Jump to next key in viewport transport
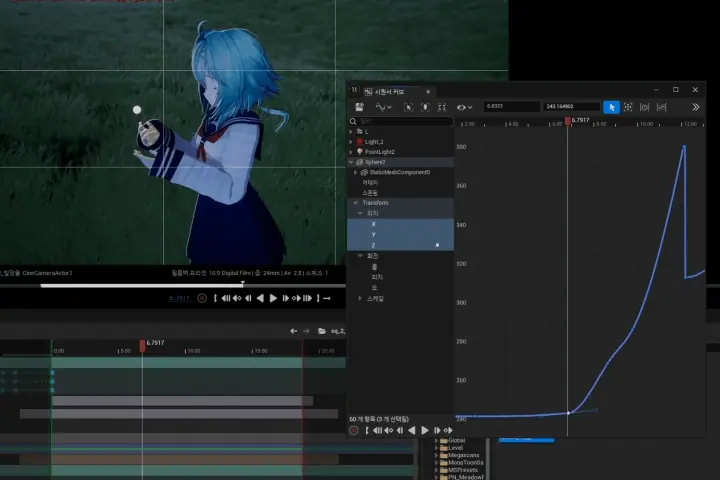The height and width of the screenshot is (480, 720). coord(296,298)
